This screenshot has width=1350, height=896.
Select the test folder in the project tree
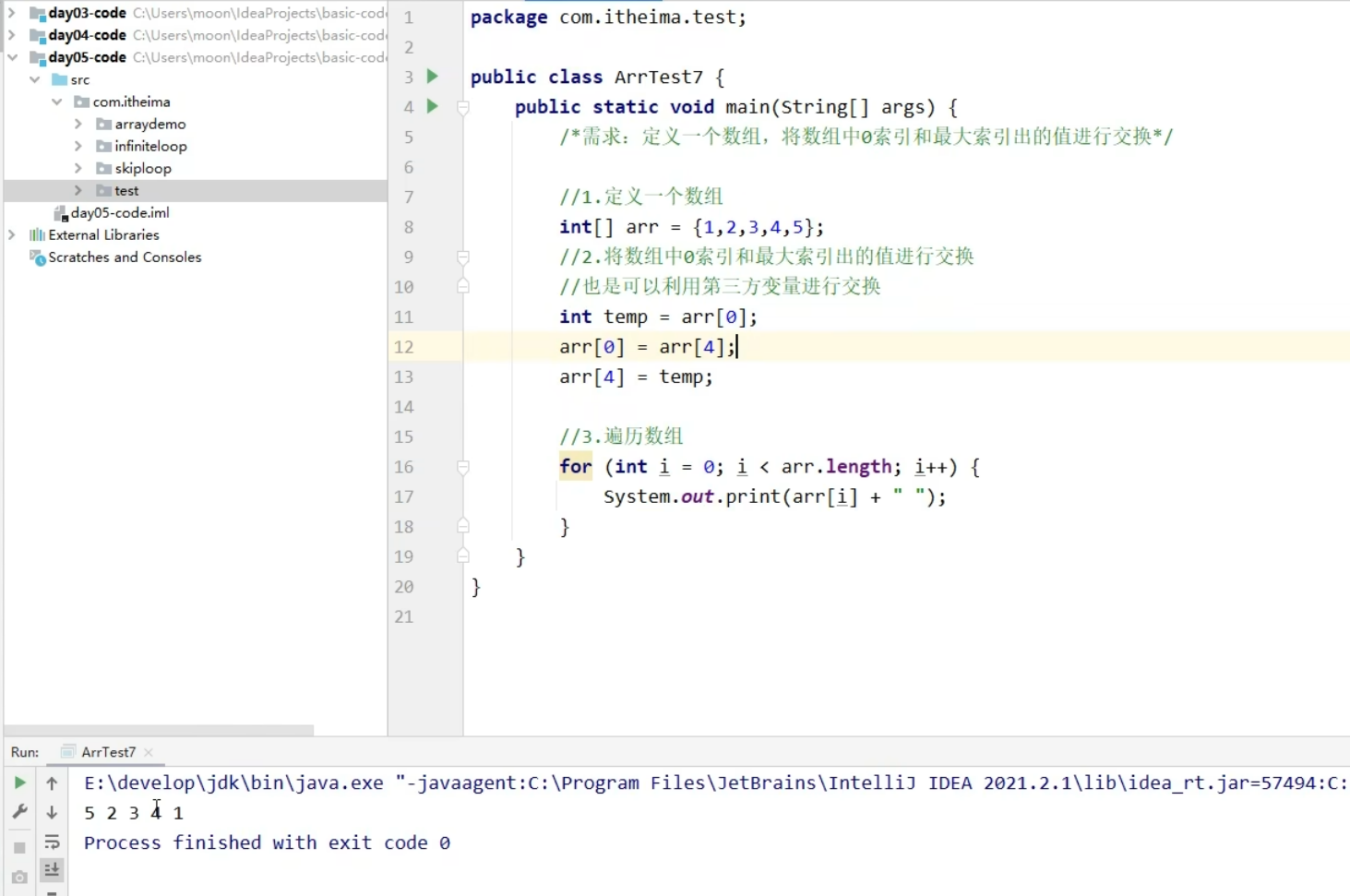[126, 190]
